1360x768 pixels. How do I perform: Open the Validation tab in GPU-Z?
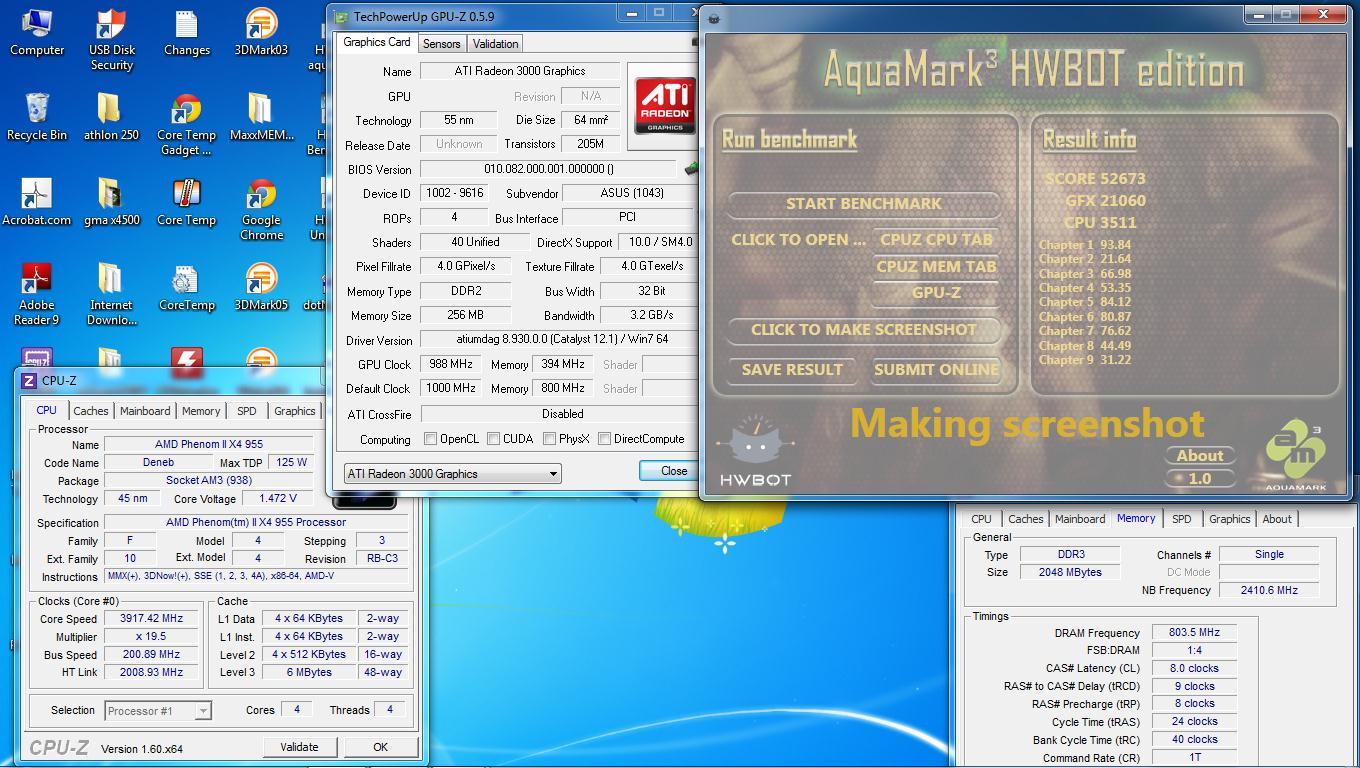tap(495, 44)
